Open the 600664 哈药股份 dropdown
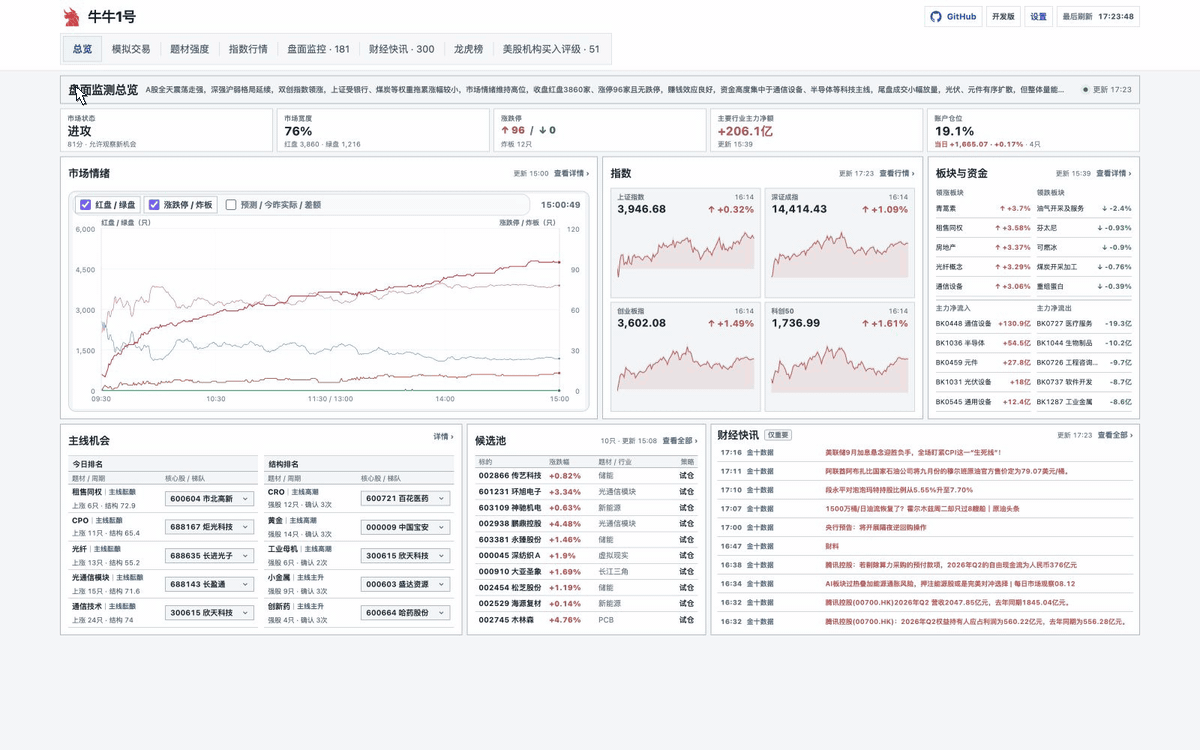 [406, 612]
